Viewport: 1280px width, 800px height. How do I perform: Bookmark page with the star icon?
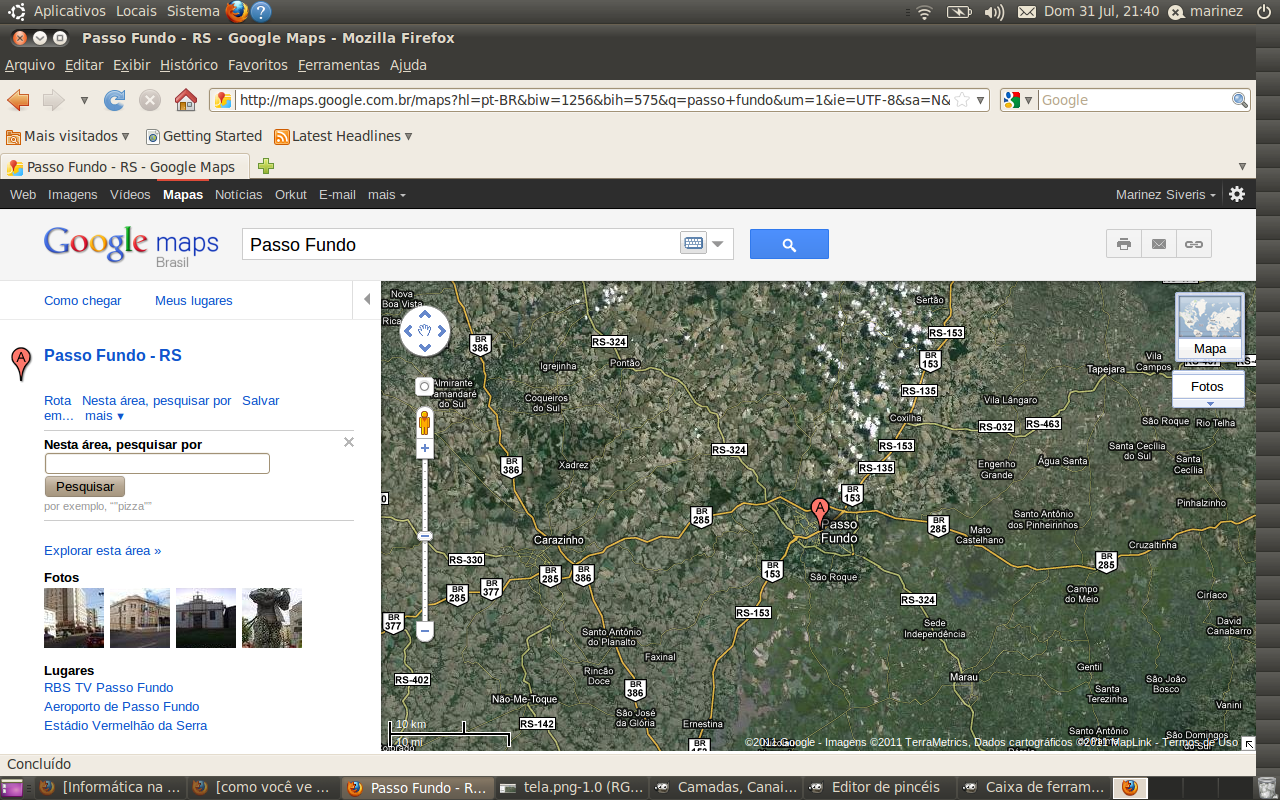pyautogui.click(x=962, y=100)
